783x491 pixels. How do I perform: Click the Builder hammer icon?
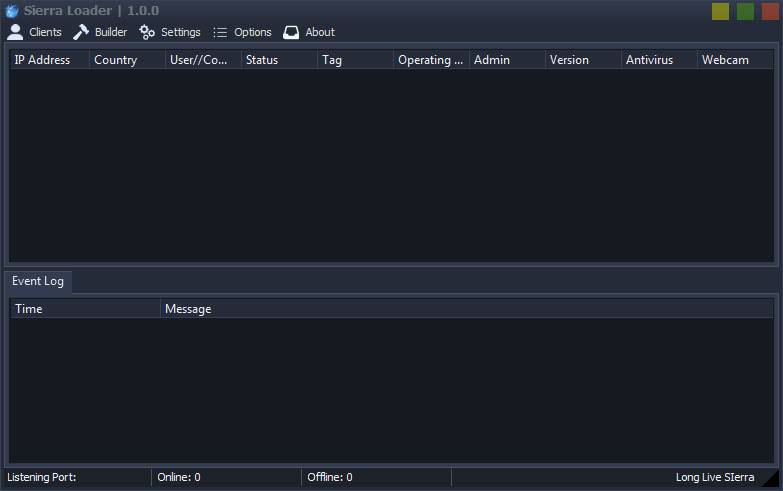pos(81,32)
